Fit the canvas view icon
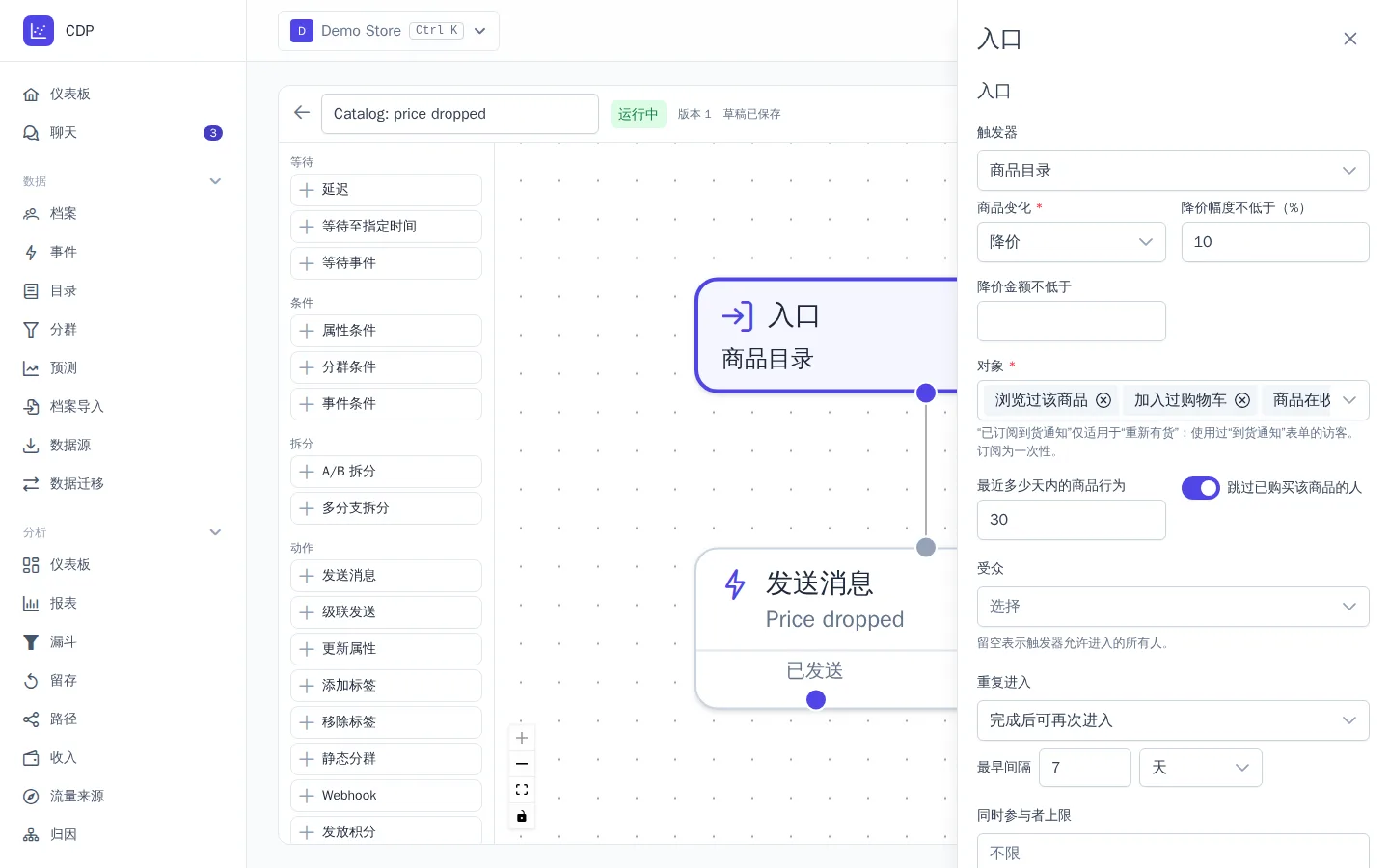 (x=522, y=790)
